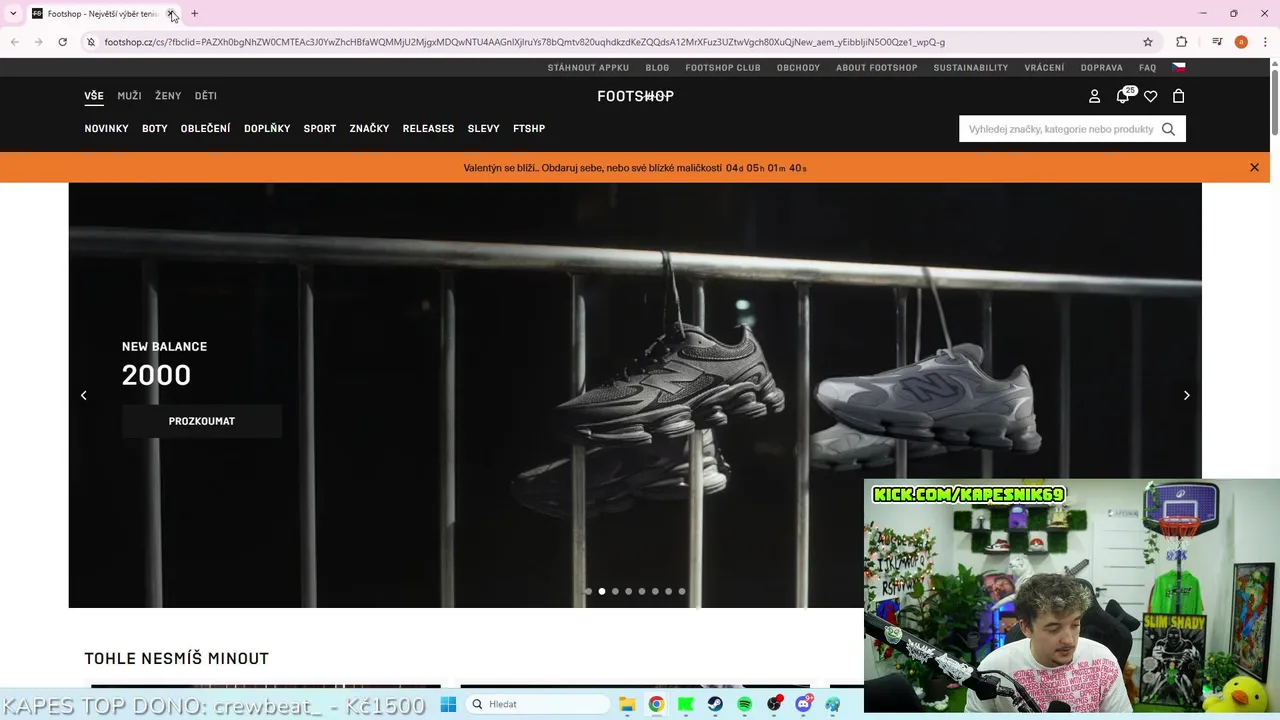Go forward in browser history

click(38, 42)
